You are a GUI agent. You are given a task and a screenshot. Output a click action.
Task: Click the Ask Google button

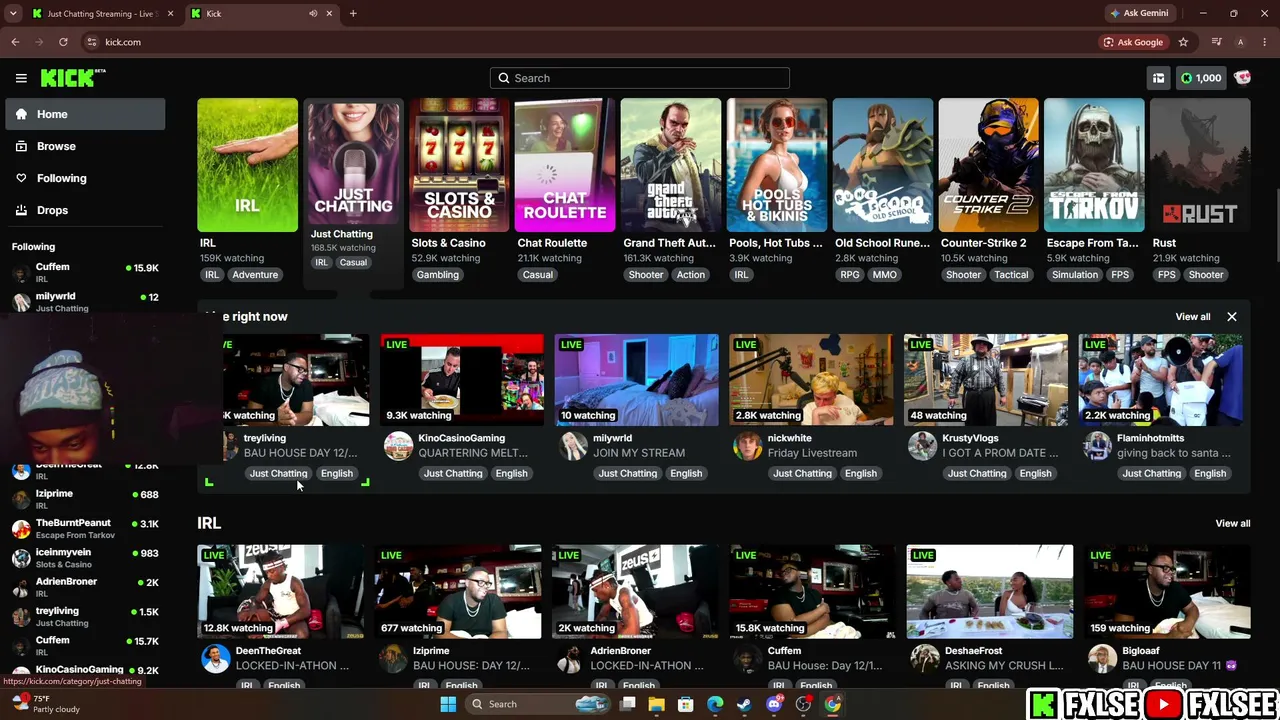click(x=1133, y=42)
